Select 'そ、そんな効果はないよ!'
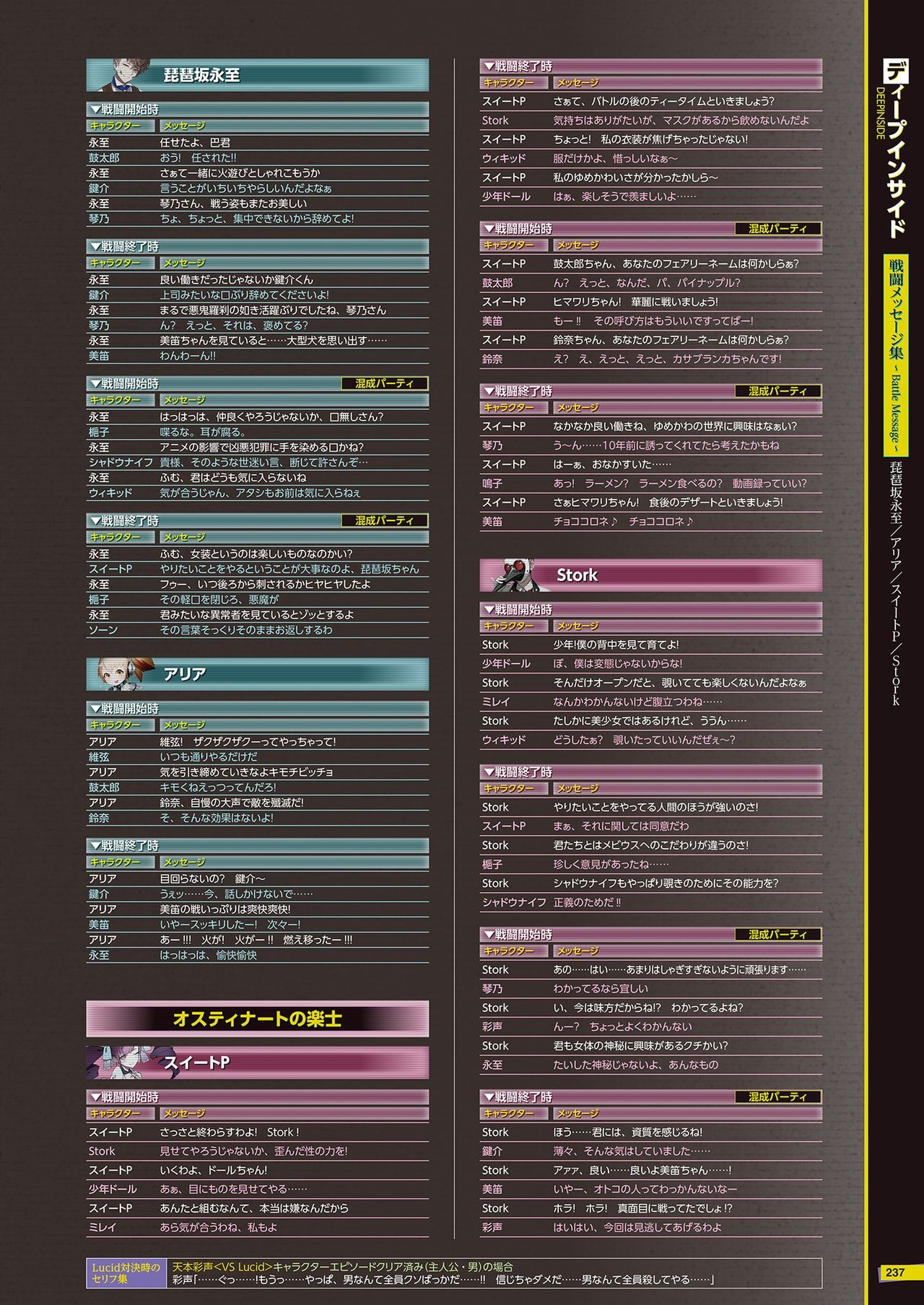The image size is (924, 1305). [217, 818]
